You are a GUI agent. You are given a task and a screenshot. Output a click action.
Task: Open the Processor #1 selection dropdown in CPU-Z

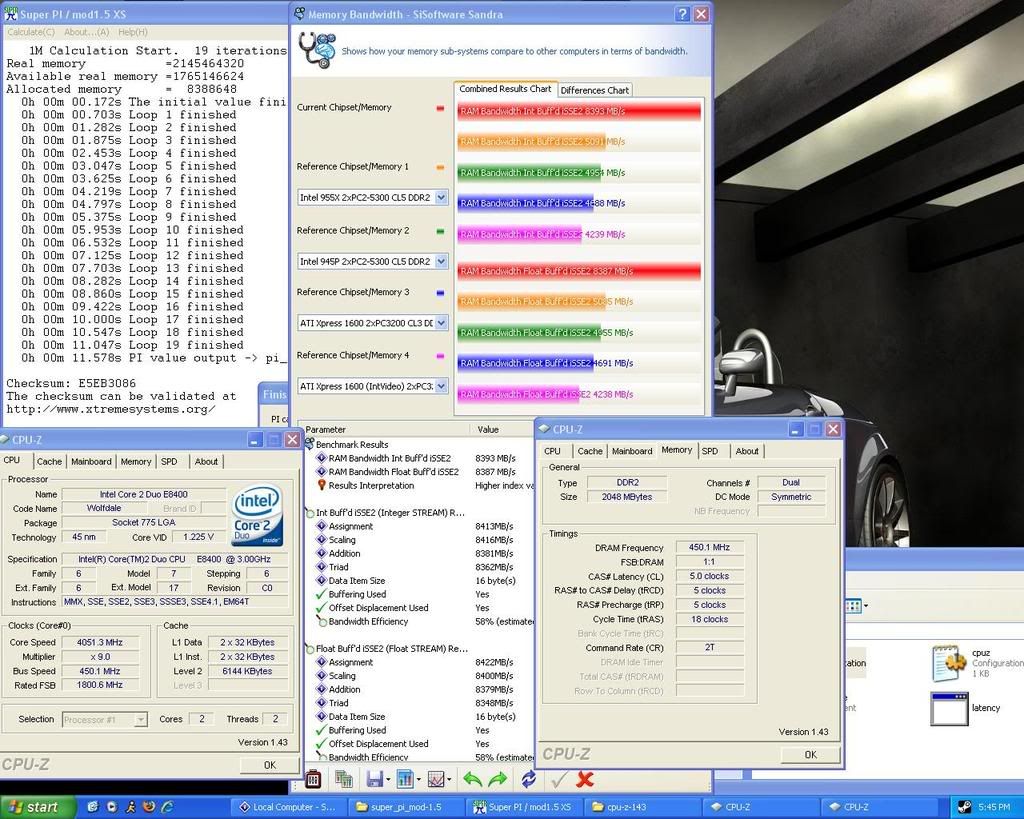point(140,720)
